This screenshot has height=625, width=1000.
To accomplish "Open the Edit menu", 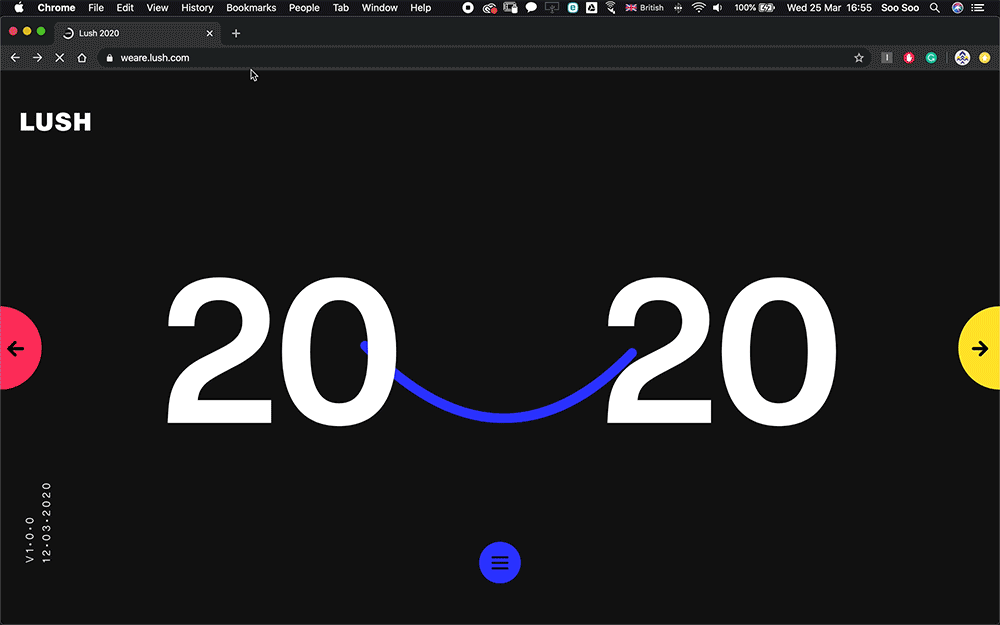I will [125, 8].
